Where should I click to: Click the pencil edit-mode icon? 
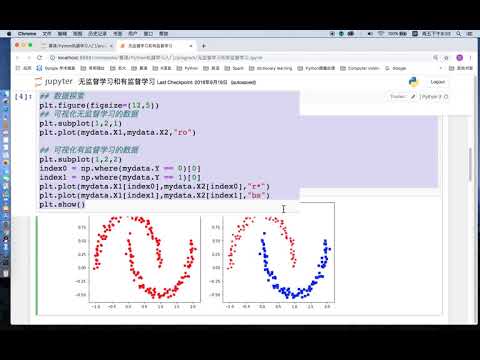[413, 97]
